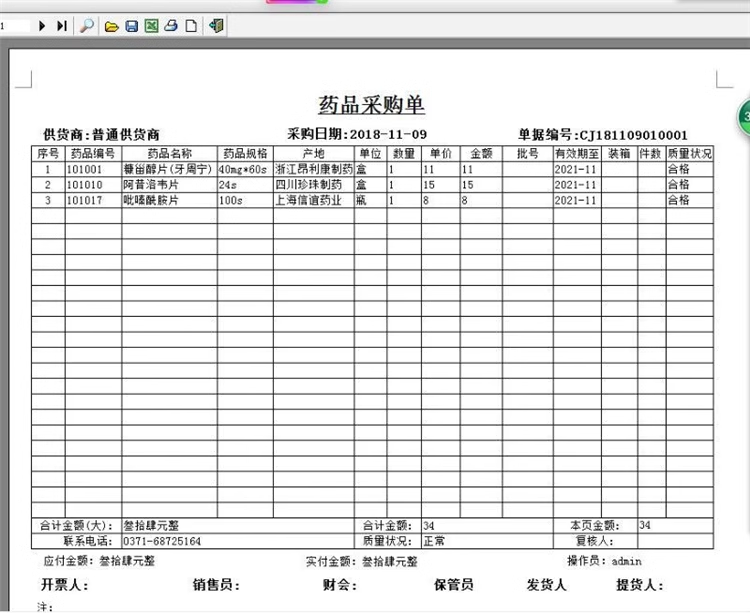Viewport: 750px width, 613px height.
Task: Open page setup blank page icon
Action: tap(191, 26)
